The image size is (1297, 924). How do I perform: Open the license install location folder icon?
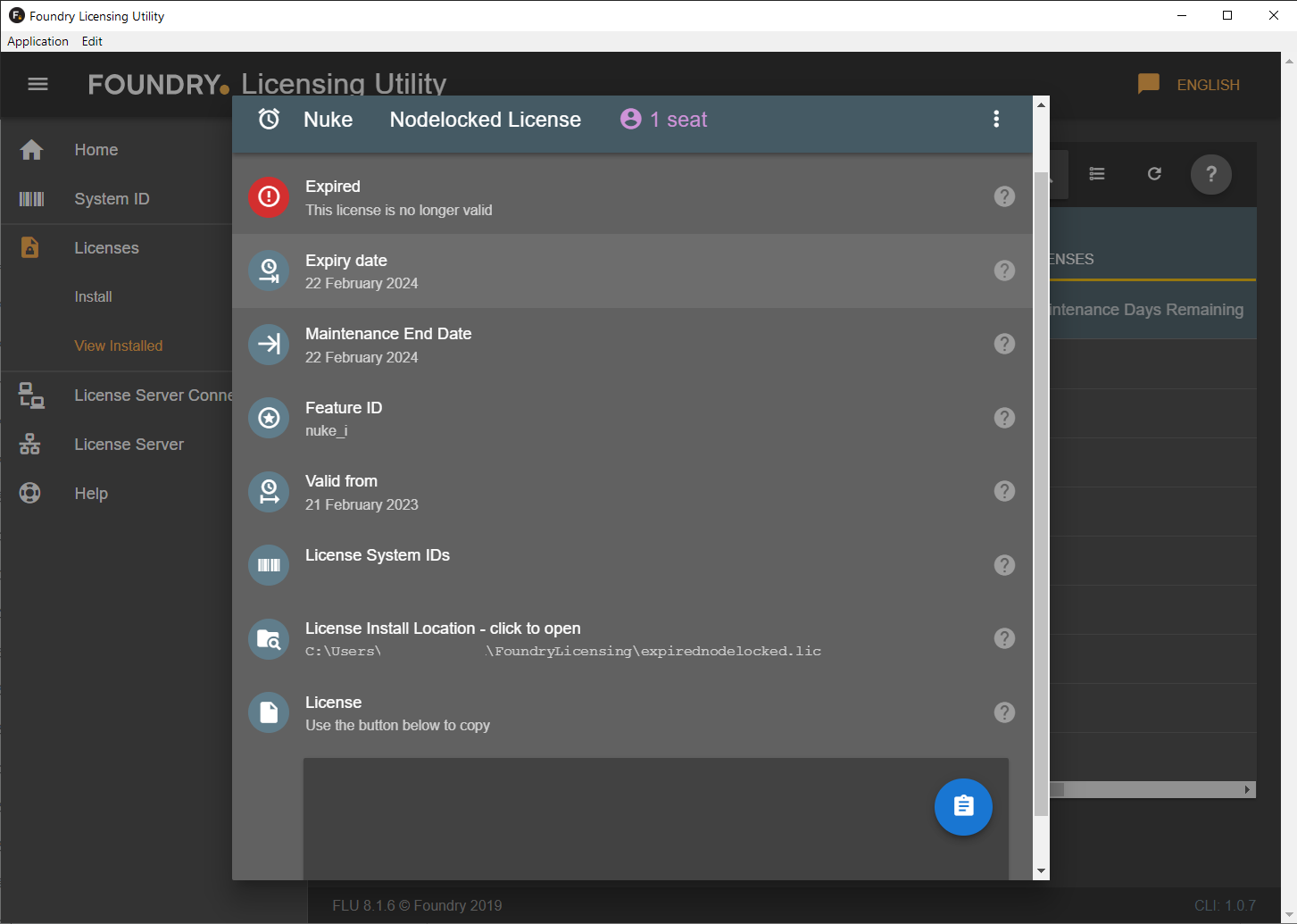click(x=269, y=639)
